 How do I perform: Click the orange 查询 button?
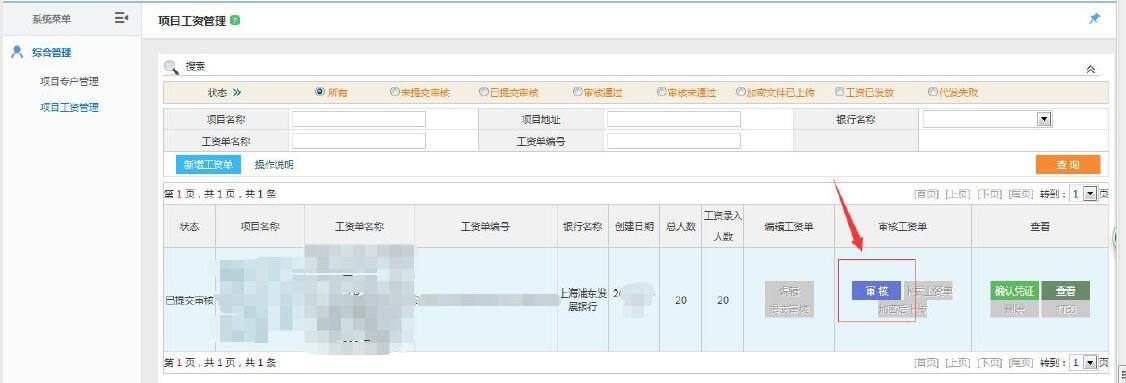[x=1068, y=165]
